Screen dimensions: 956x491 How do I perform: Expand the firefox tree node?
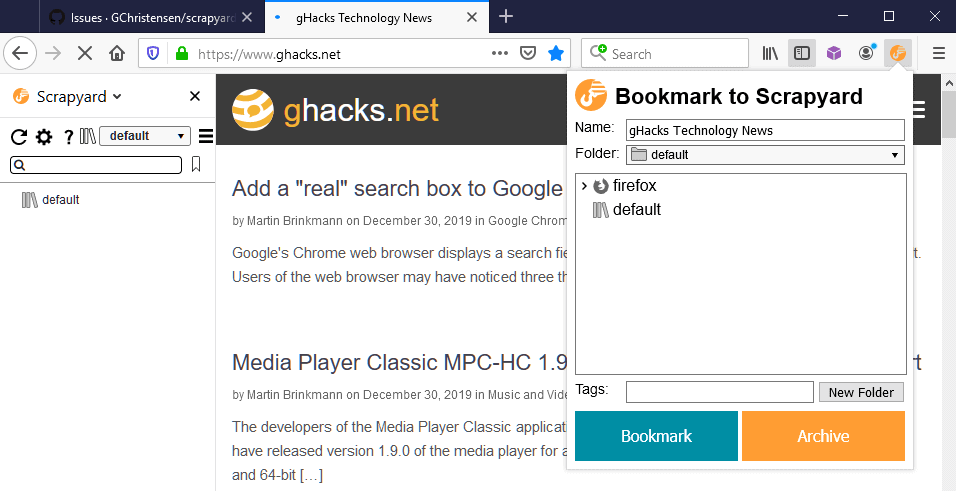tap(584, 185)
